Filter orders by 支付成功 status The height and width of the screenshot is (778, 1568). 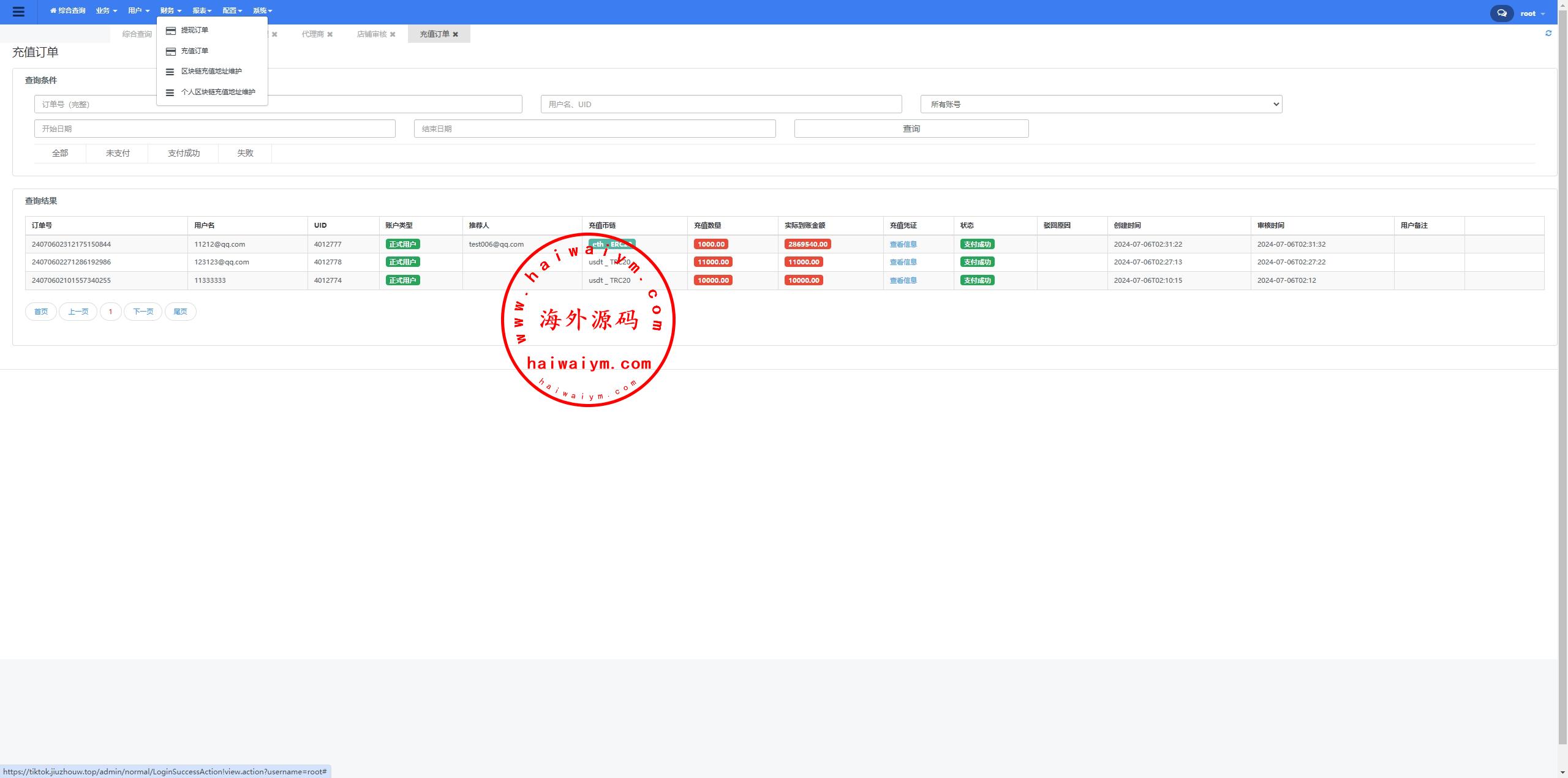tap(183, 153)
